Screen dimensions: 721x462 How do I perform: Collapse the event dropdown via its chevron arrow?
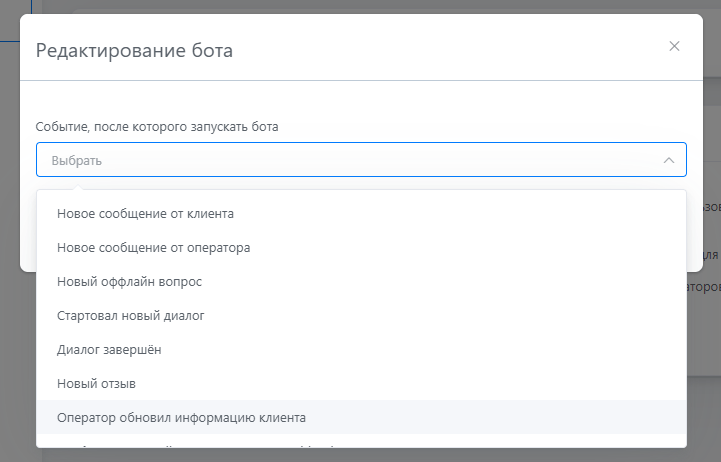tap(668, 160)
